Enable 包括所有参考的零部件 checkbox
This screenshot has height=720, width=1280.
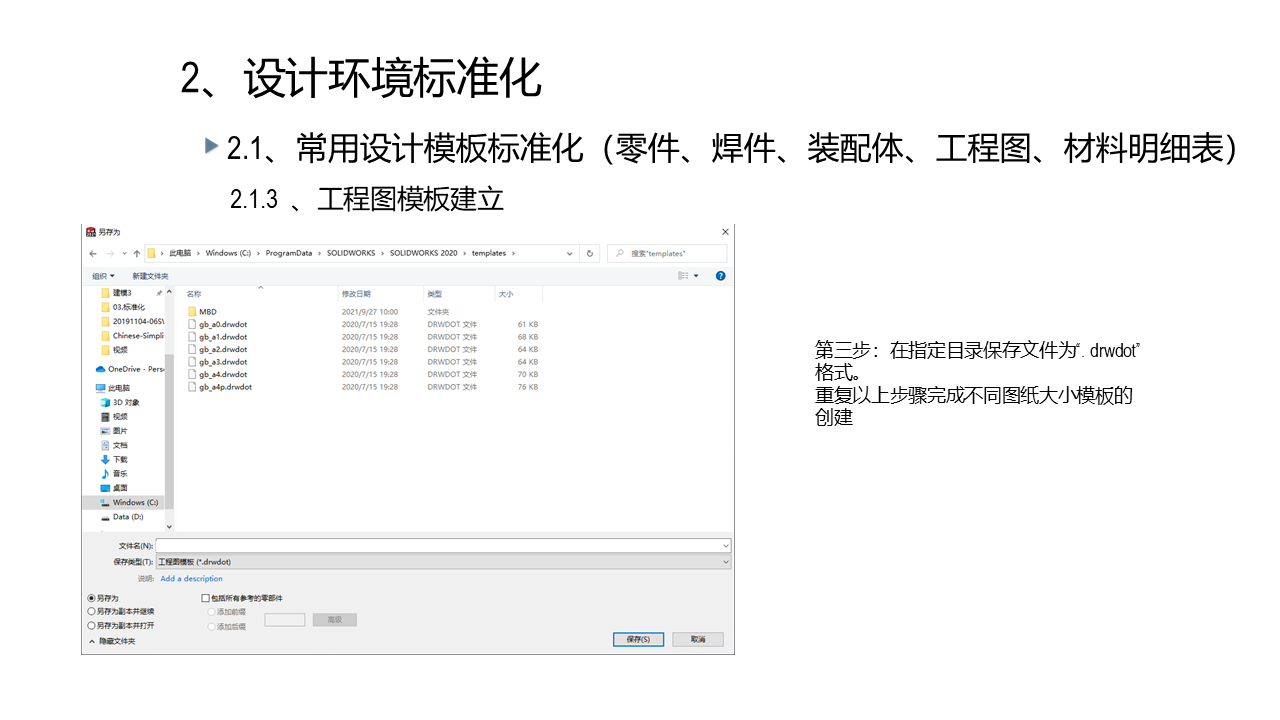[x=206, y=598]
